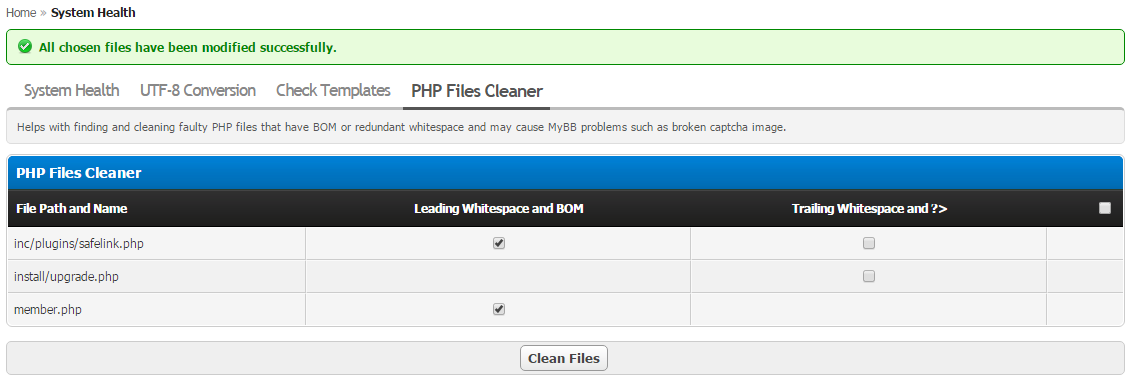Click File Path and Name column header
This screenshot has height=379, width=1130.
click(x=71, y=209)
